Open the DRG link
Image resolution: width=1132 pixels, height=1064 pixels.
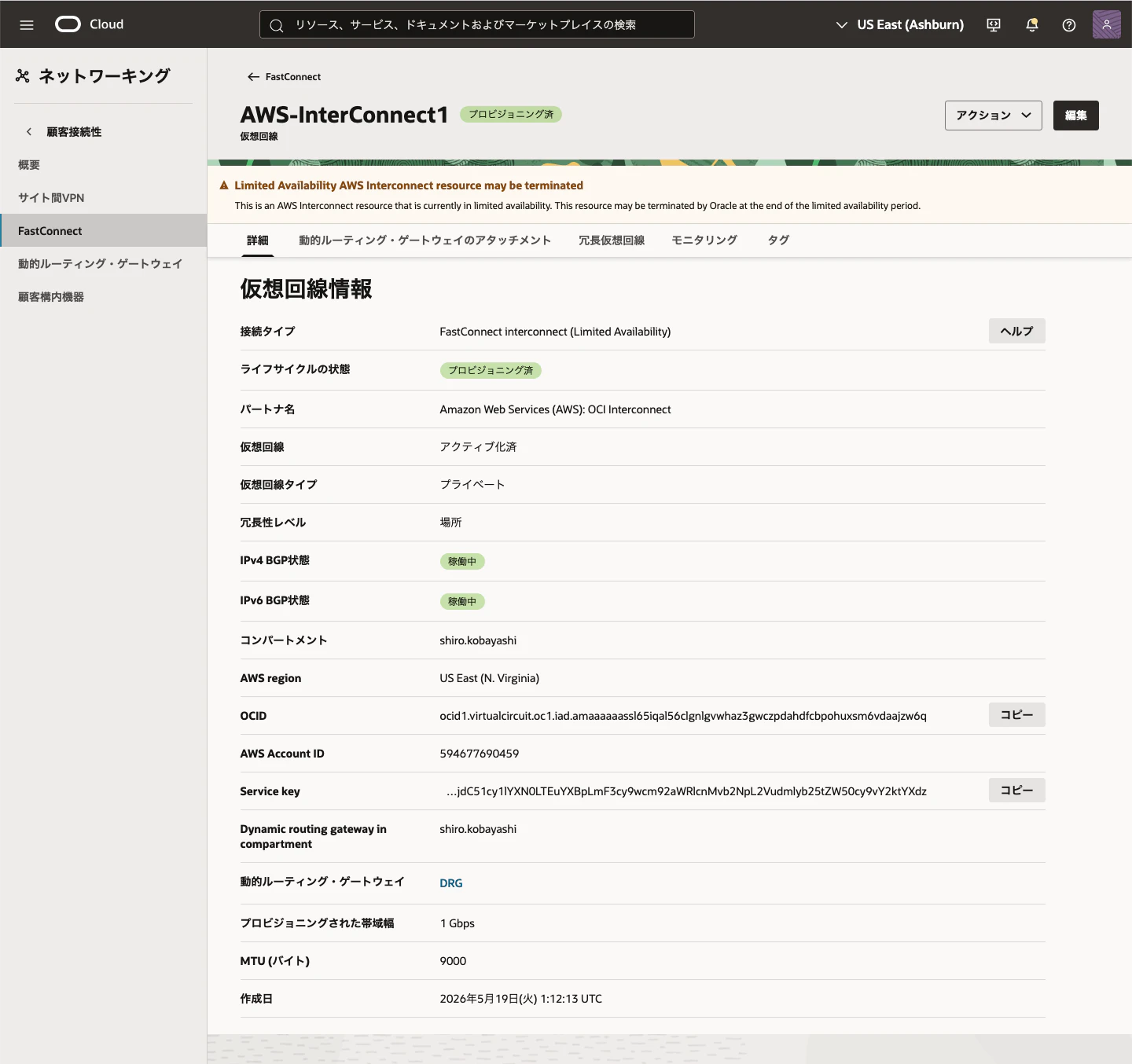[451, 883]
